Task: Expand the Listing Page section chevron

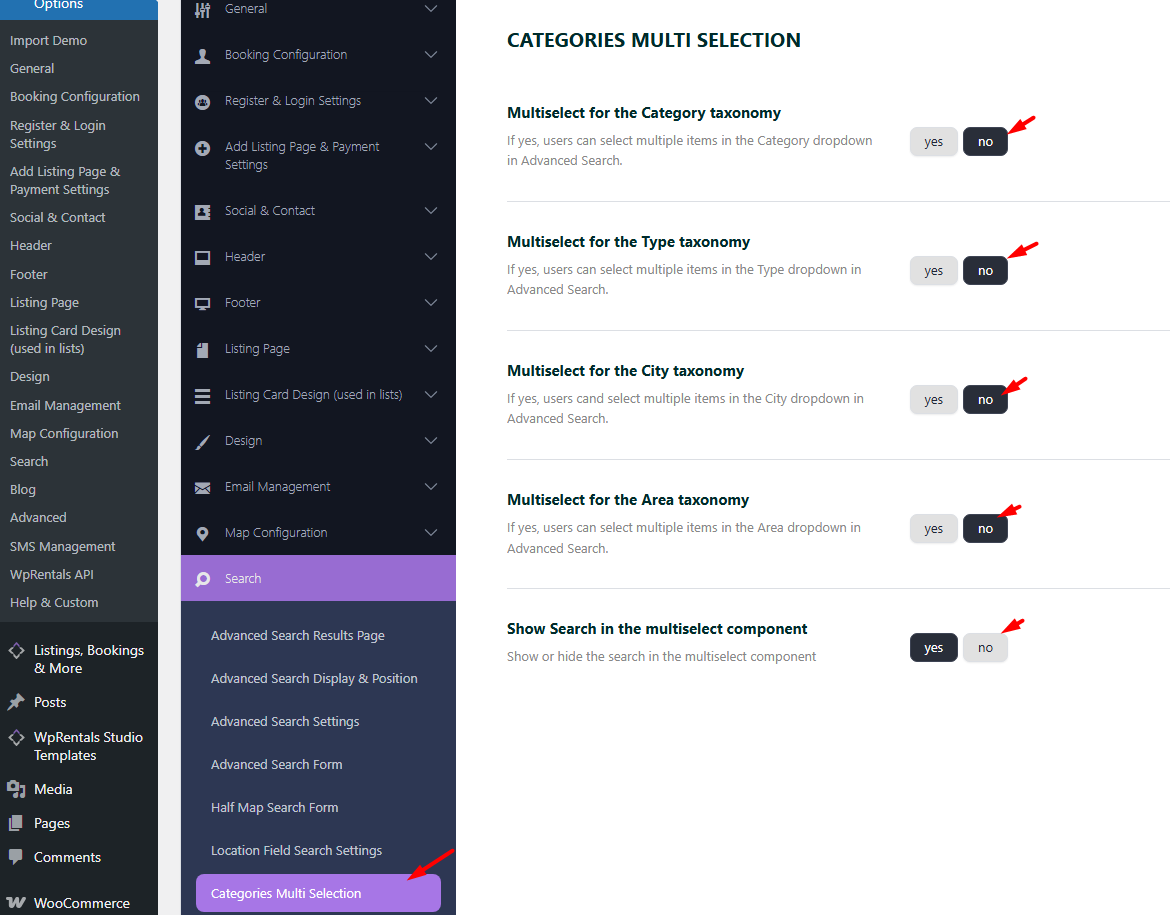Action: 431,349
